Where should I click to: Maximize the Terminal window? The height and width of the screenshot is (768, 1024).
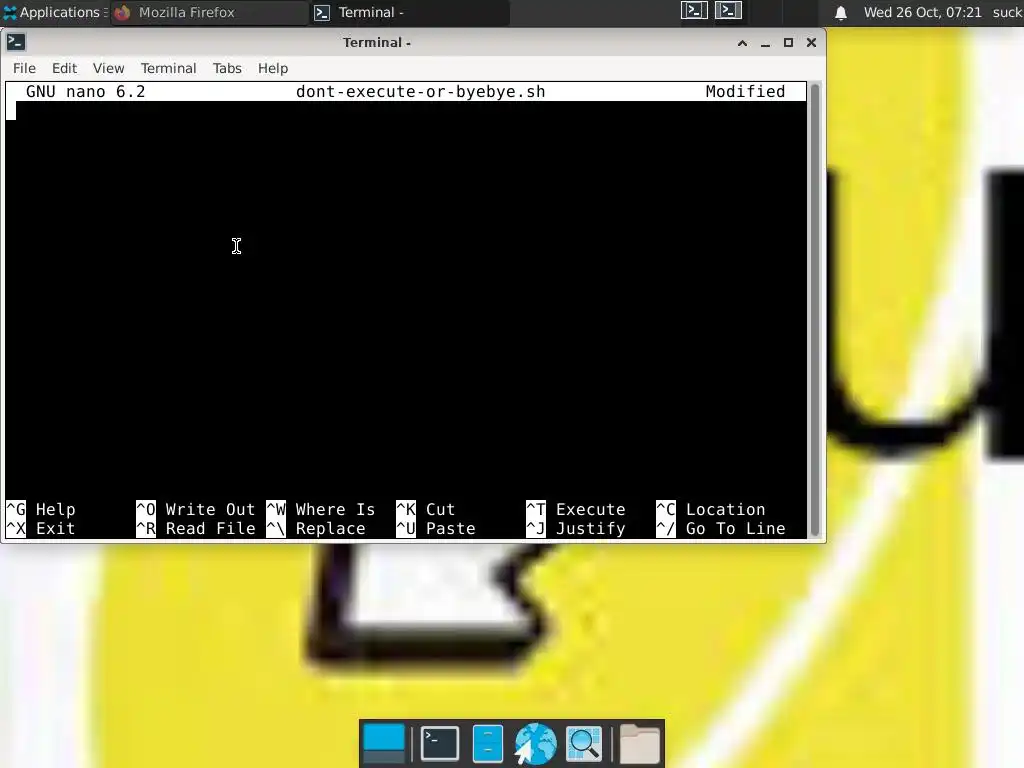point(788,43)
